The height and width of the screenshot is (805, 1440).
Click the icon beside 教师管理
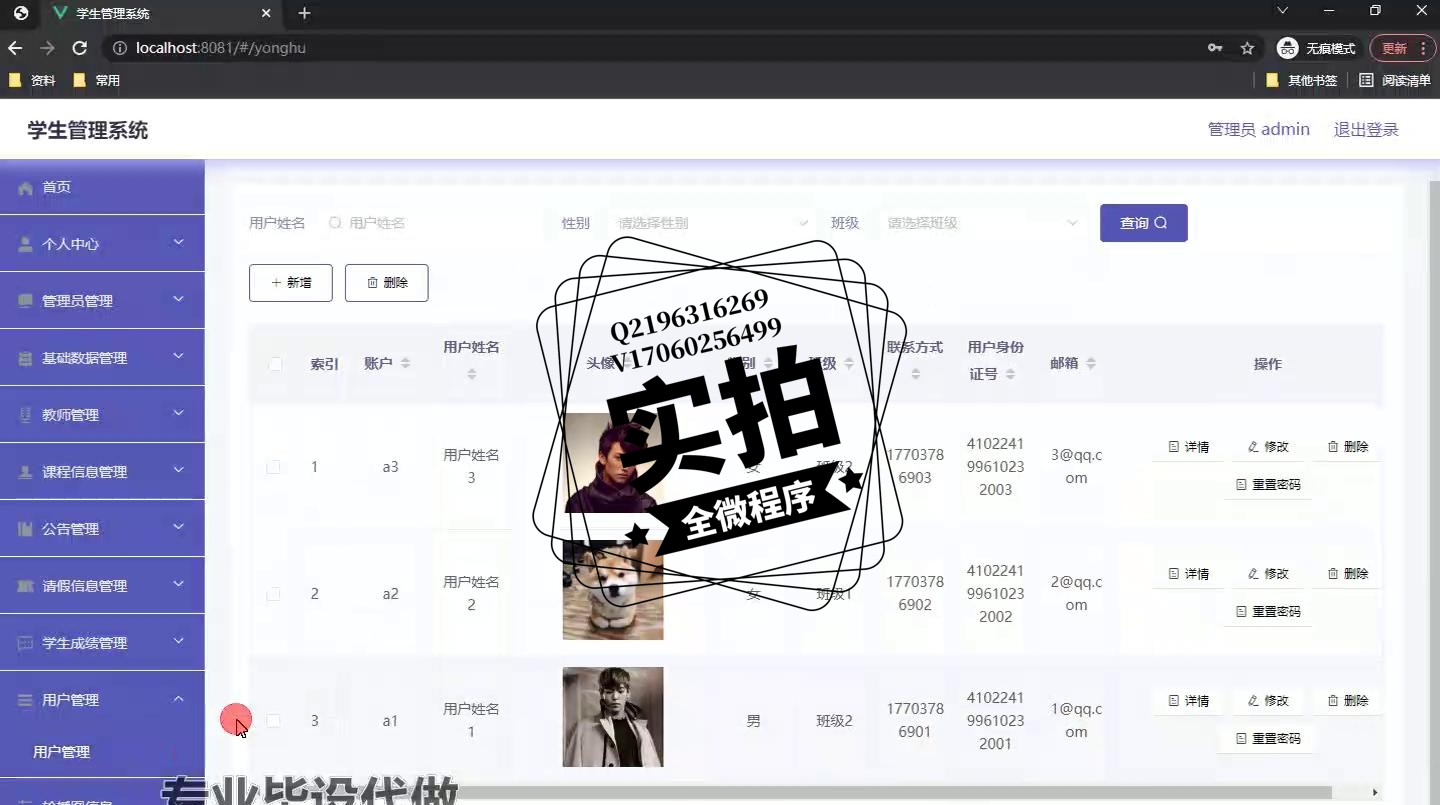[26, 415]
